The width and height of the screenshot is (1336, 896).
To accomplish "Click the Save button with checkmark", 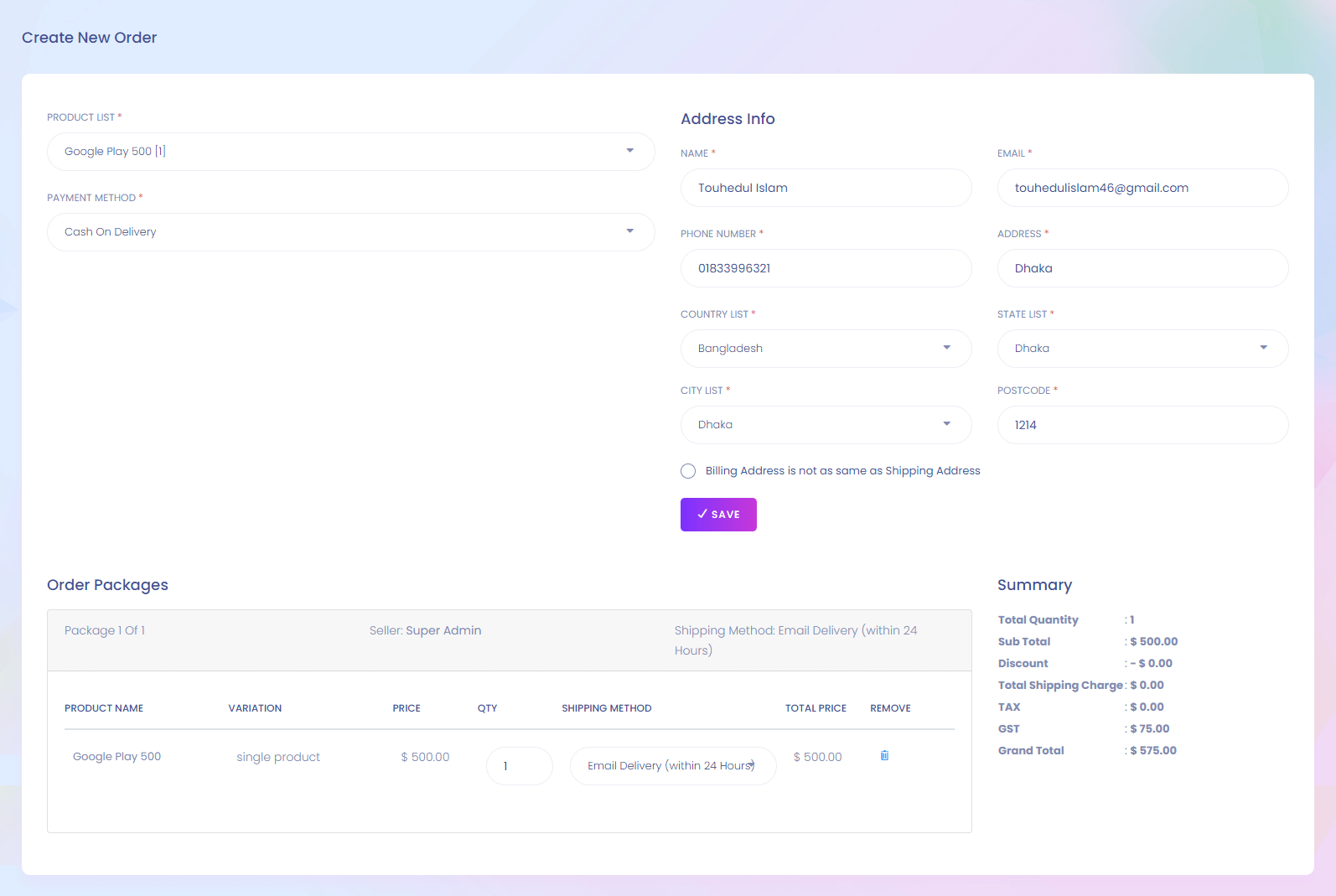I will point(718,515).
